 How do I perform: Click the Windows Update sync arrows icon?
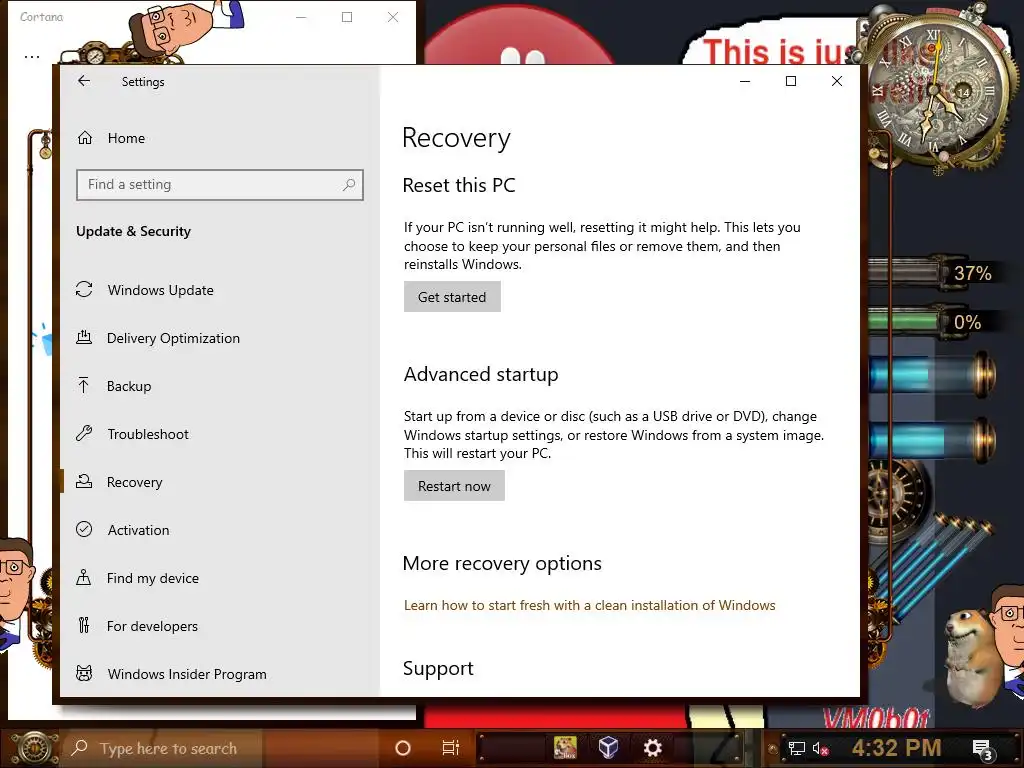(84, 289)
